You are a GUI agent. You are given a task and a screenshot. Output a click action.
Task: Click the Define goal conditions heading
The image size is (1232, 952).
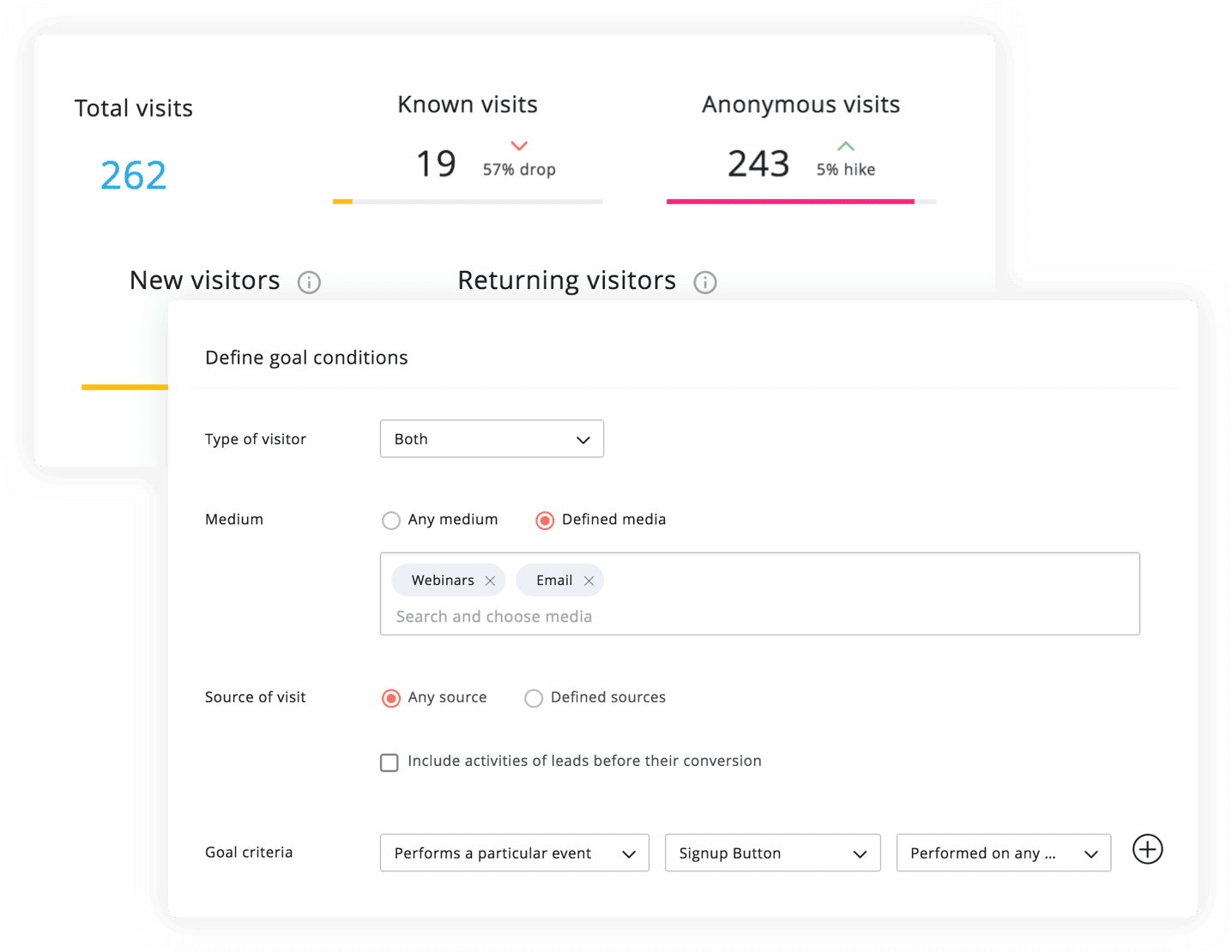tap(306, 358)
